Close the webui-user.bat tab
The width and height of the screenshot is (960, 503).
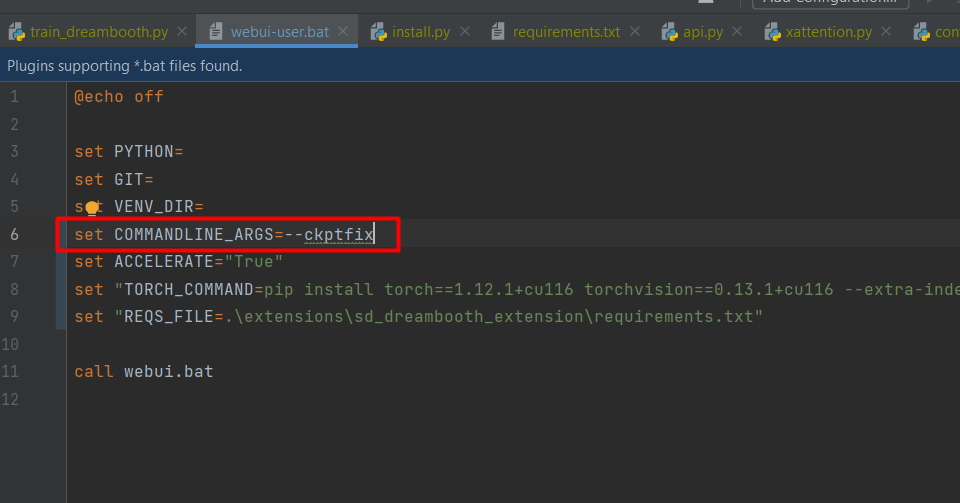pyautogui.click(x=343, y=31)
